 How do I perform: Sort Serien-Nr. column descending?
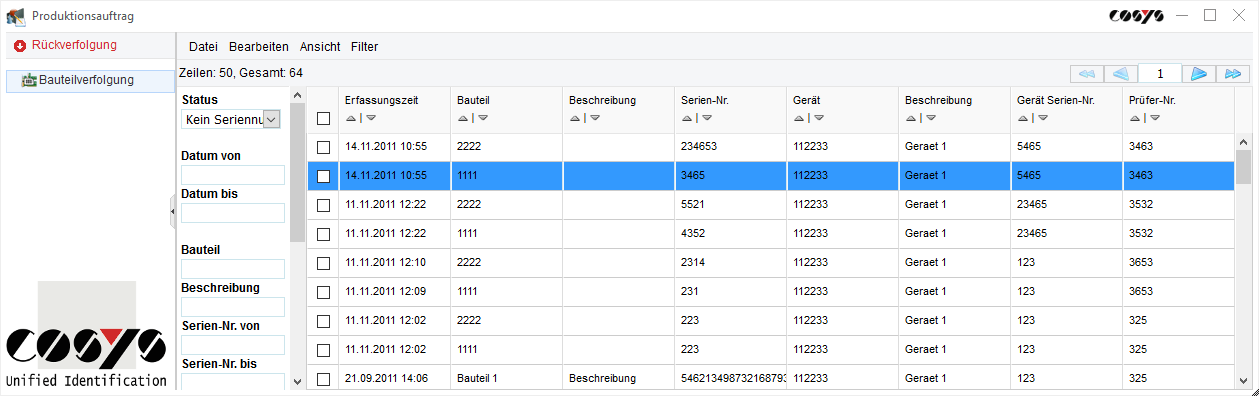click(x=706, y=118)
